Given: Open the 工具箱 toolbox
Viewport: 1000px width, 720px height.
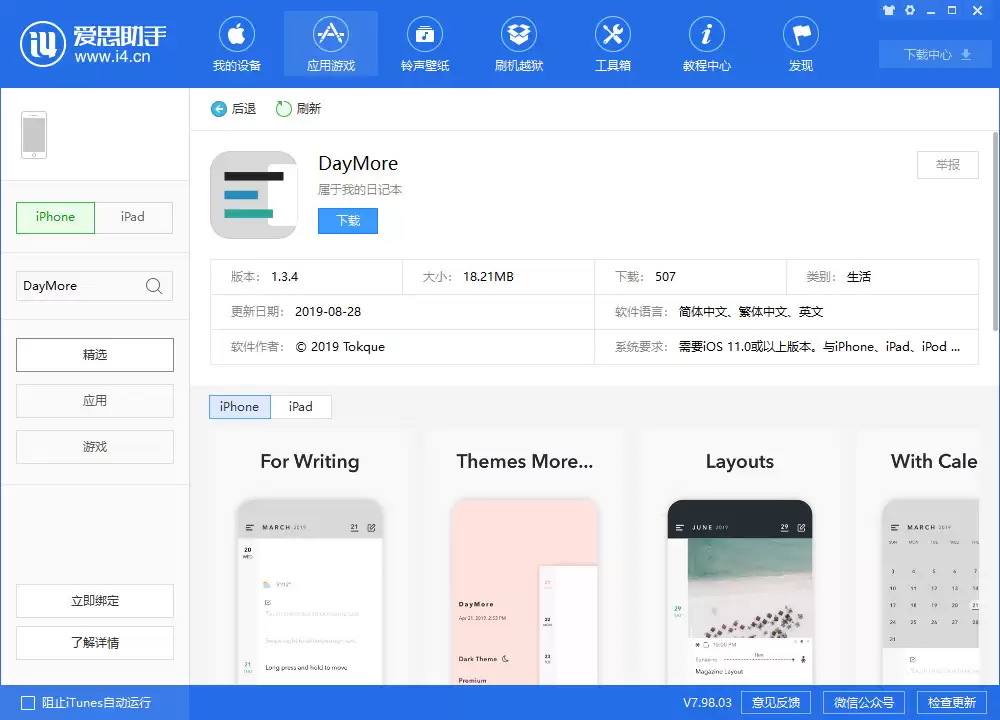Looking at the screenshot, I should pyautogui.click(x=613, y=44).
